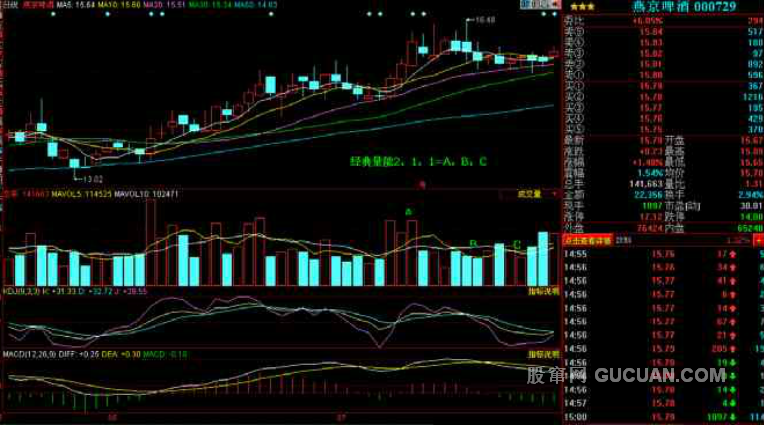Click the three-star rating icon
Viewport: 764px width, 425px height.
(x=582, y=7)
